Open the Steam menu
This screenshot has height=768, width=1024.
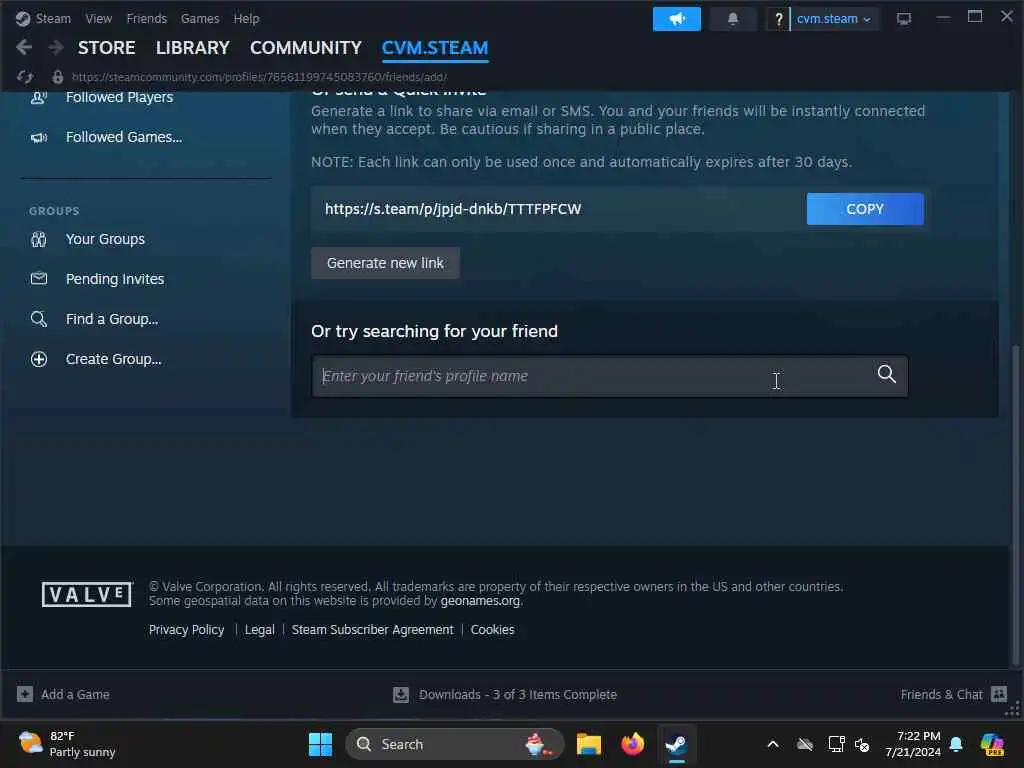click(53, 19)
